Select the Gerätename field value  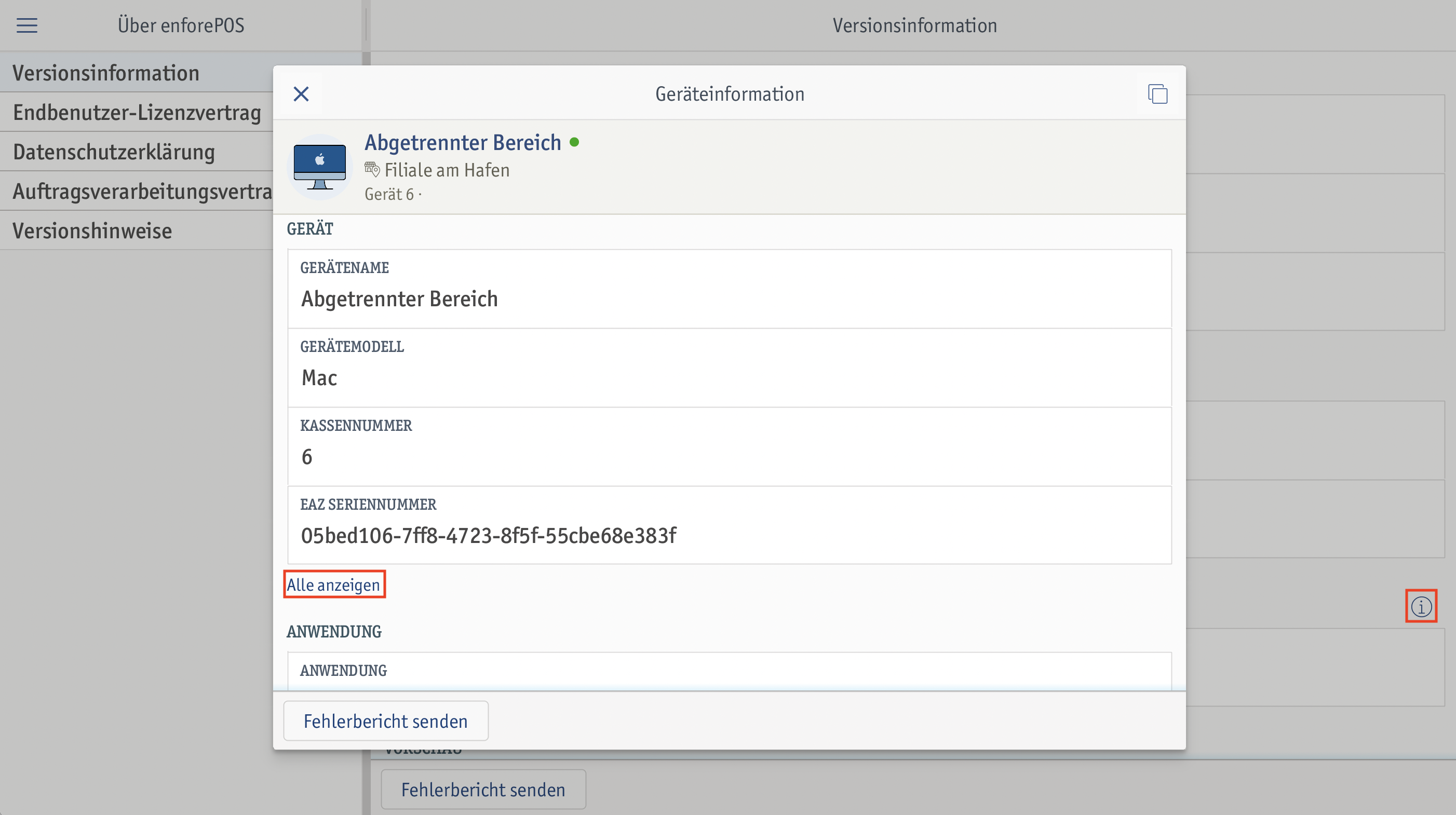point(400,299)
